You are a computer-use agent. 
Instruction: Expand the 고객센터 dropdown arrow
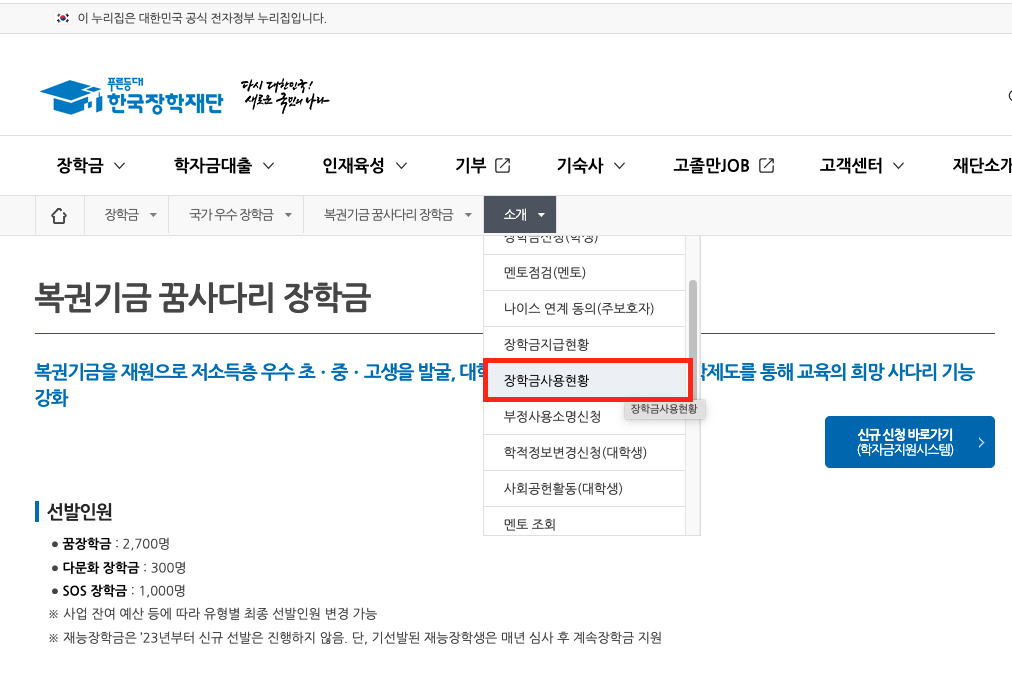pyautogui.click(x=899, y=166)
